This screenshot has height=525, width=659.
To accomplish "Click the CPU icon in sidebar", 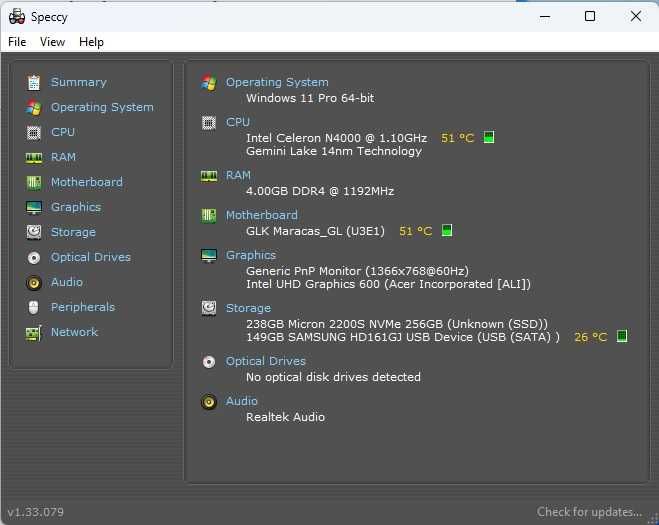I will 34,132.
